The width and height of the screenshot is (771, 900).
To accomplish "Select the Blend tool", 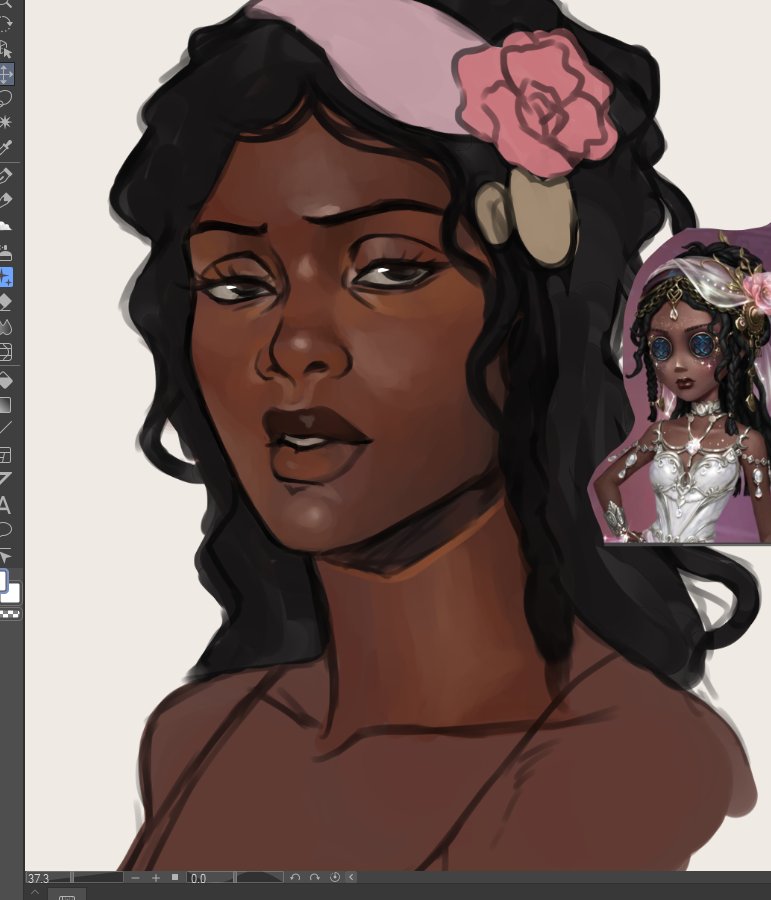I will click(x=5, y=327).
